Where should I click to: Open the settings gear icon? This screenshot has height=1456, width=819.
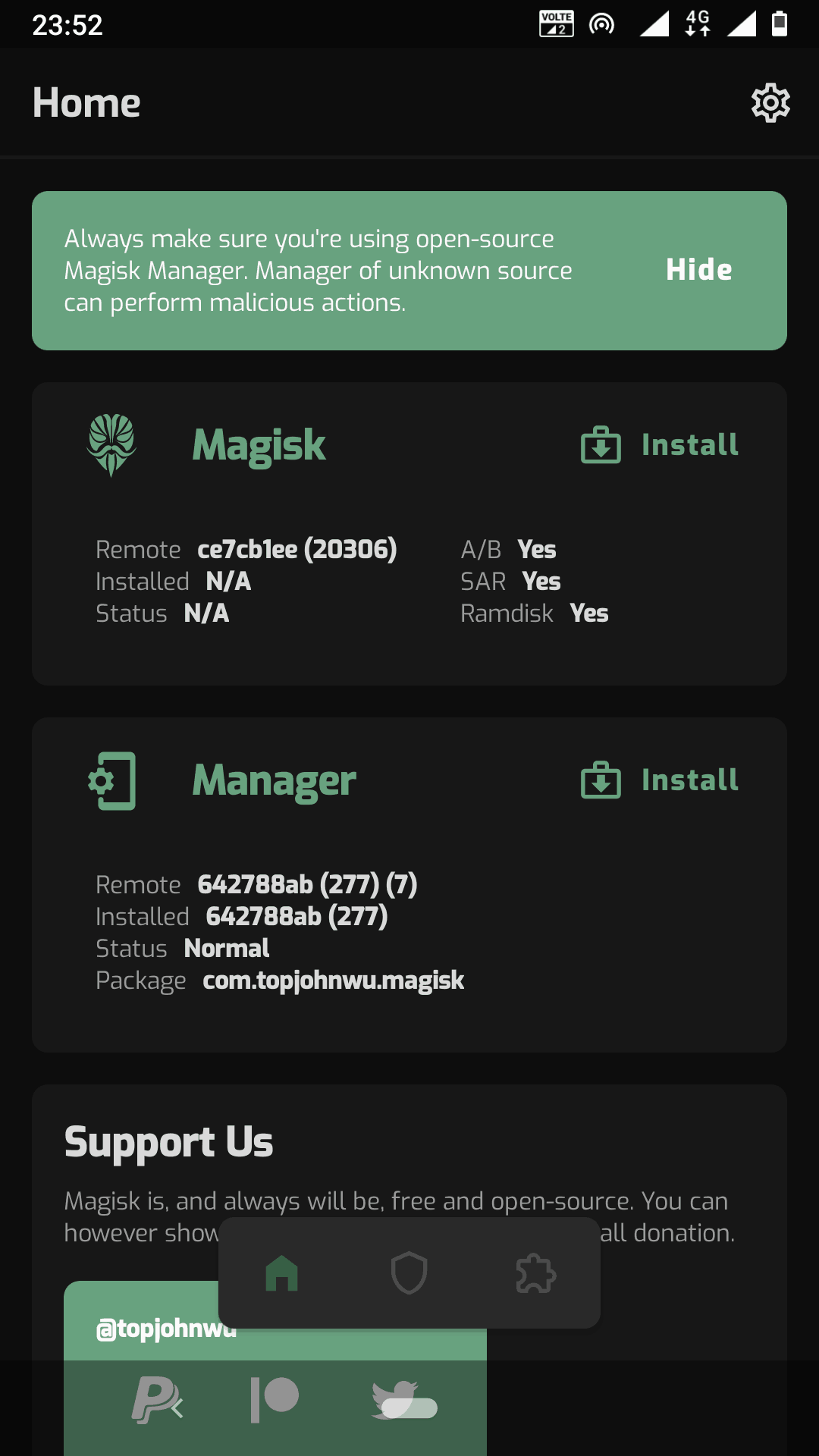pos(770,102)
